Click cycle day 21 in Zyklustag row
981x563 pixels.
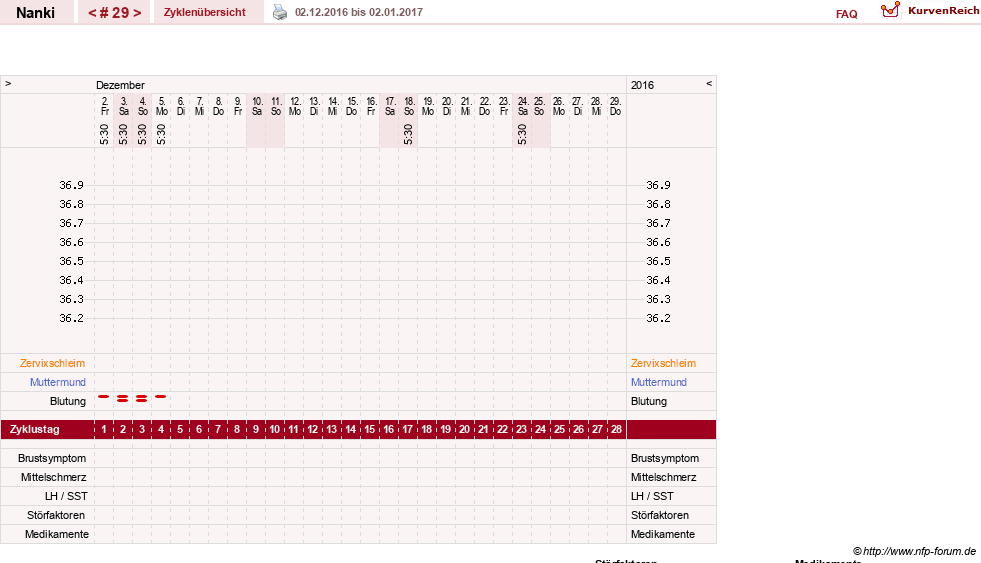click(484, 430)
